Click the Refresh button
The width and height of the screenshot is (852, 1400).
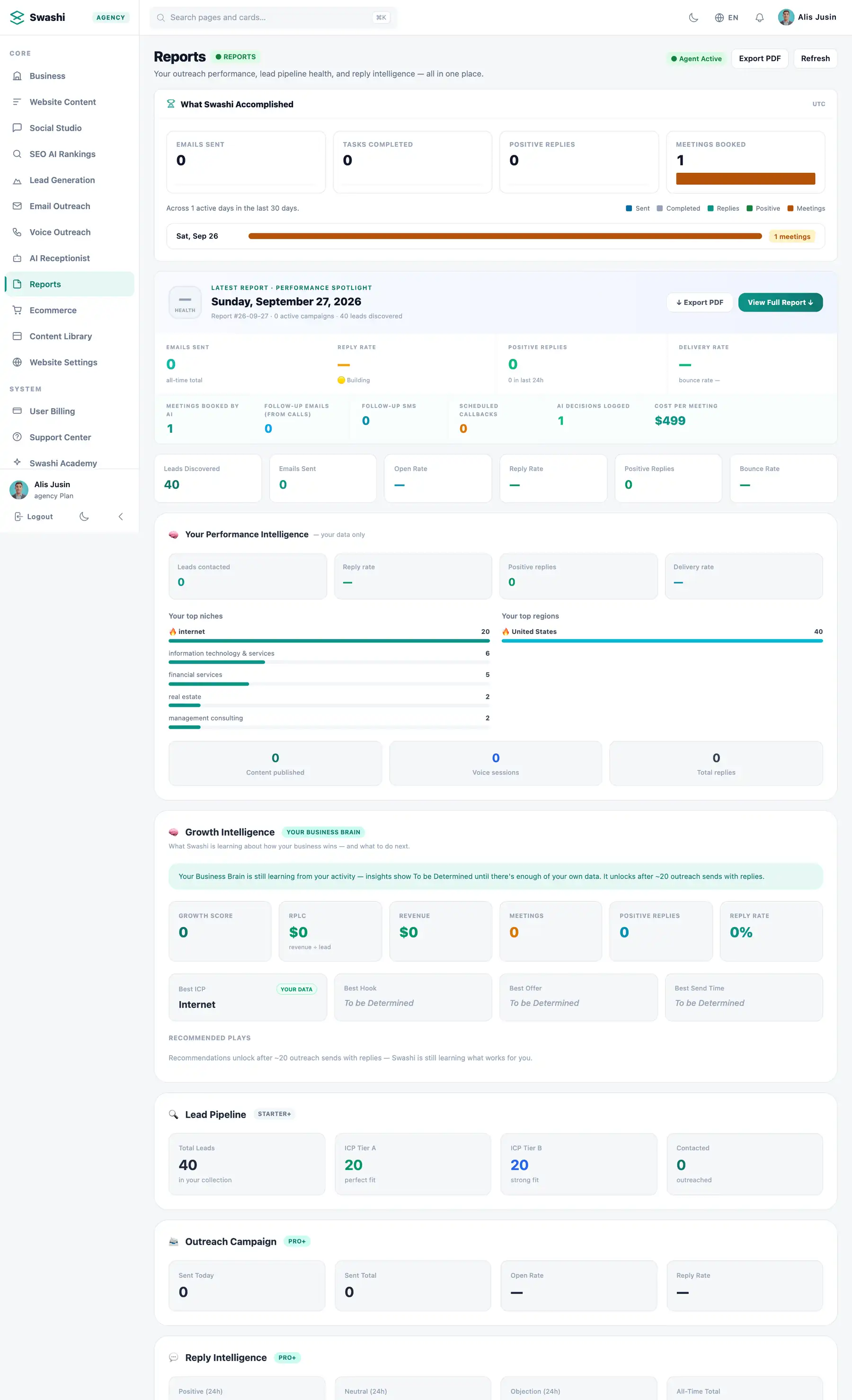tap(815, 59)
